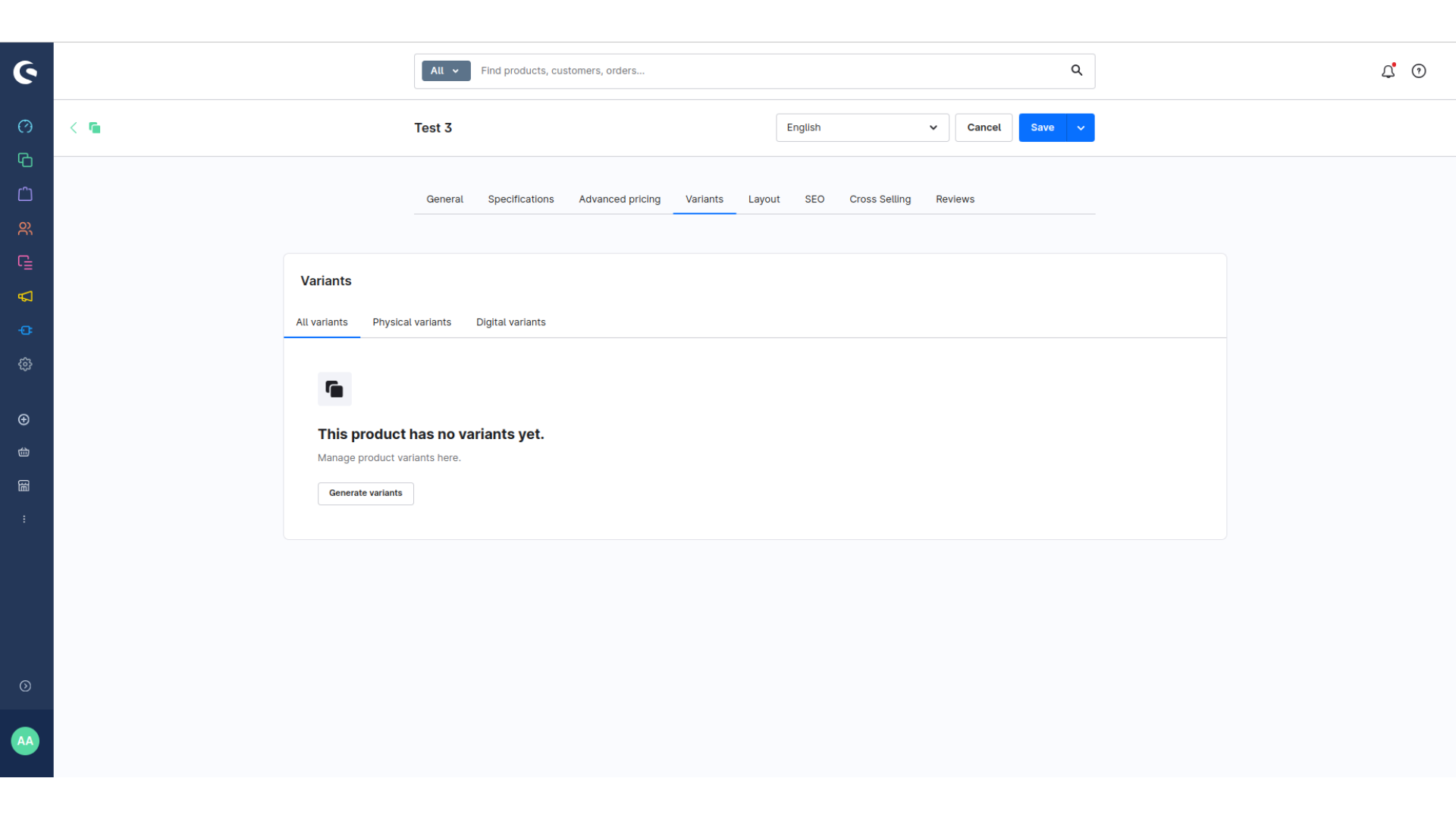The height and width of the screenshot is (819, 1456).
Task: Open the basket sales channel icon
Action: 24,452
